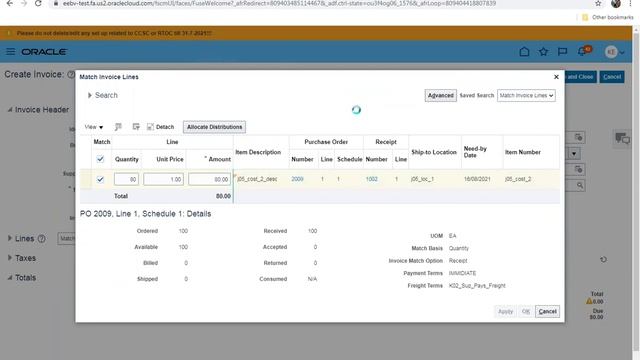Select need-by date 16/08/2021 cell
This screenshot has height=360, width=640.
pyautogui.click(x=477, y=179)
